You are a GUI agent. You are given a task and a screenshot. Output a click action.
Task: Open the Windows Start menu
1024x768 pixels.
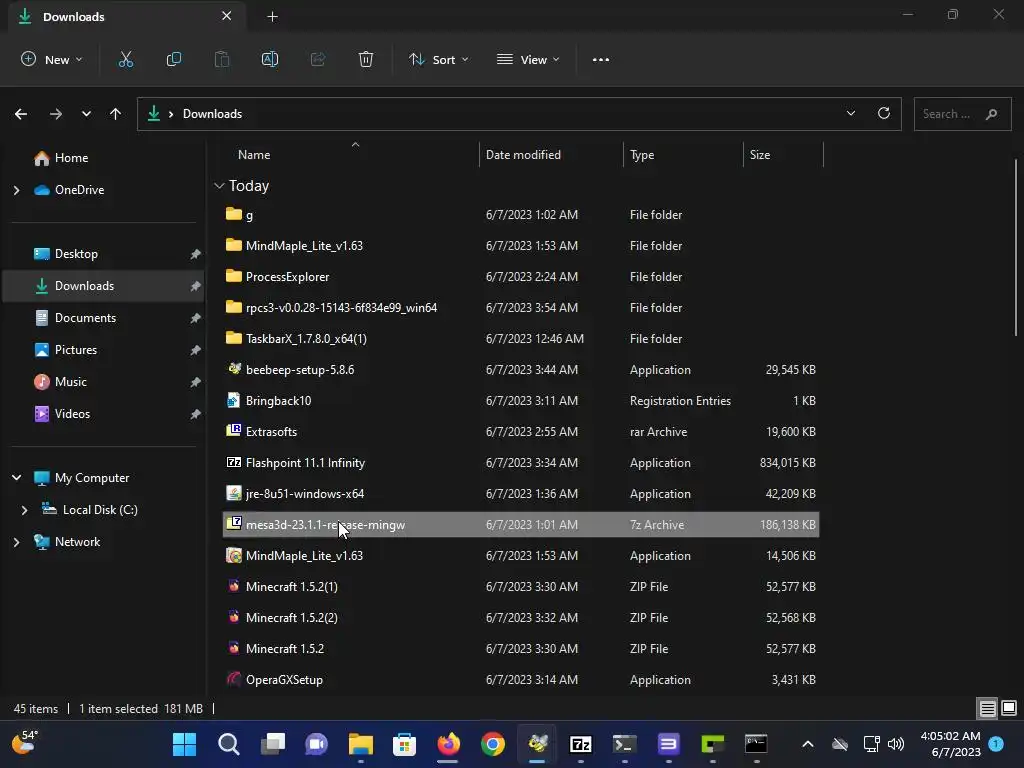(x=184, y=744)
